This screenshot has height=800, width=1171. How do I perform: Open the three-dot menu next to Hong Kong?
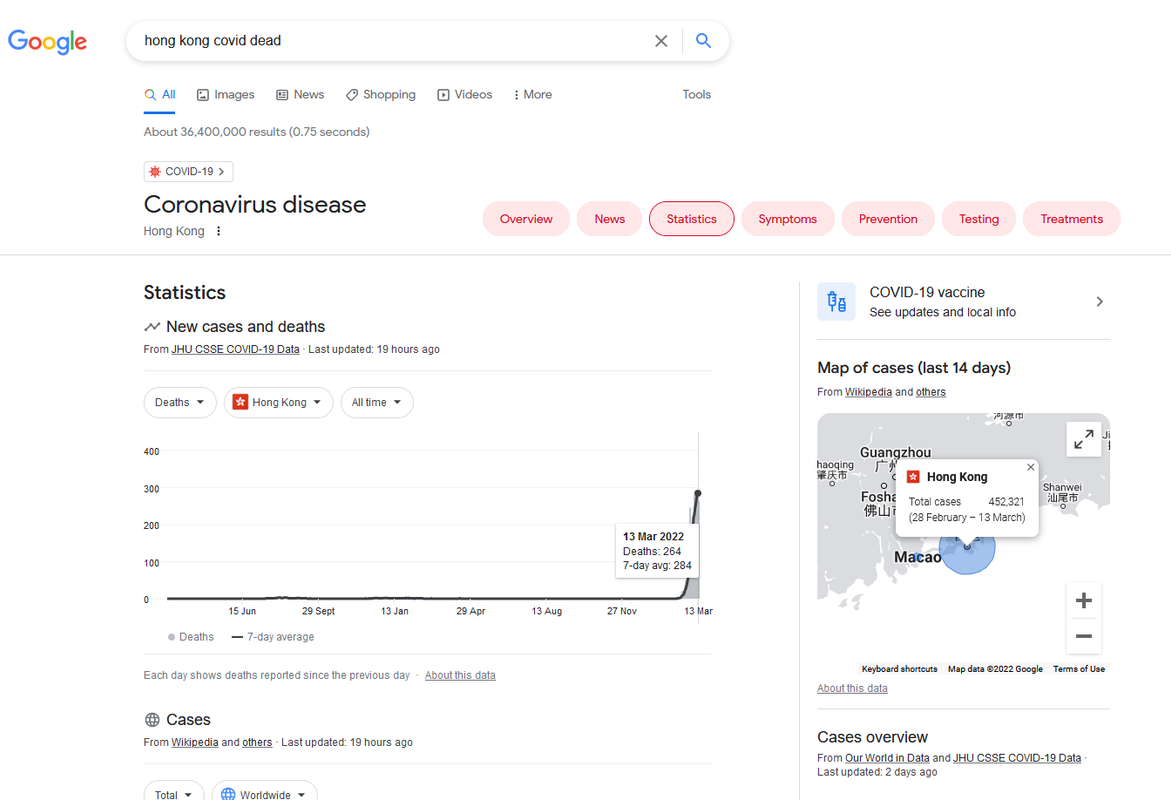(218, 232)
